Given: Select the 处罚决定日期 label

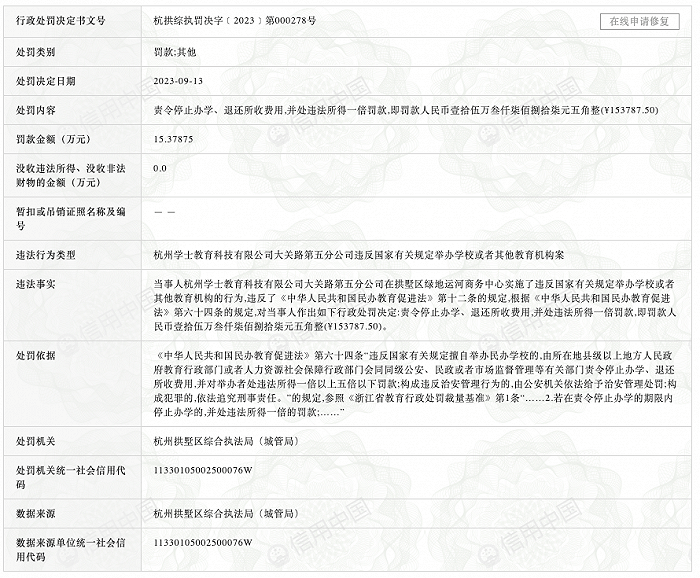Looking at the screenshot, I should coord(45,80).
